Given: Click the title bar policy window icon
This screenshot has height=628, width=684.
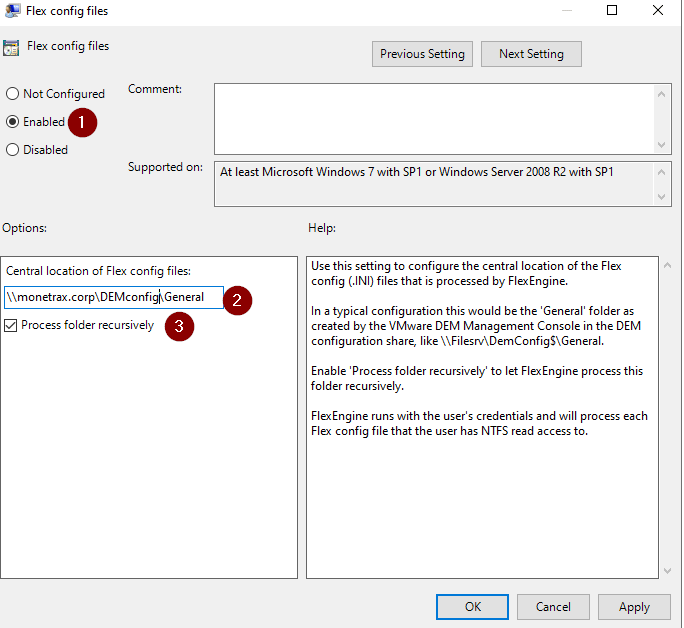Looking at the screenshot, I should click(12, 11).
